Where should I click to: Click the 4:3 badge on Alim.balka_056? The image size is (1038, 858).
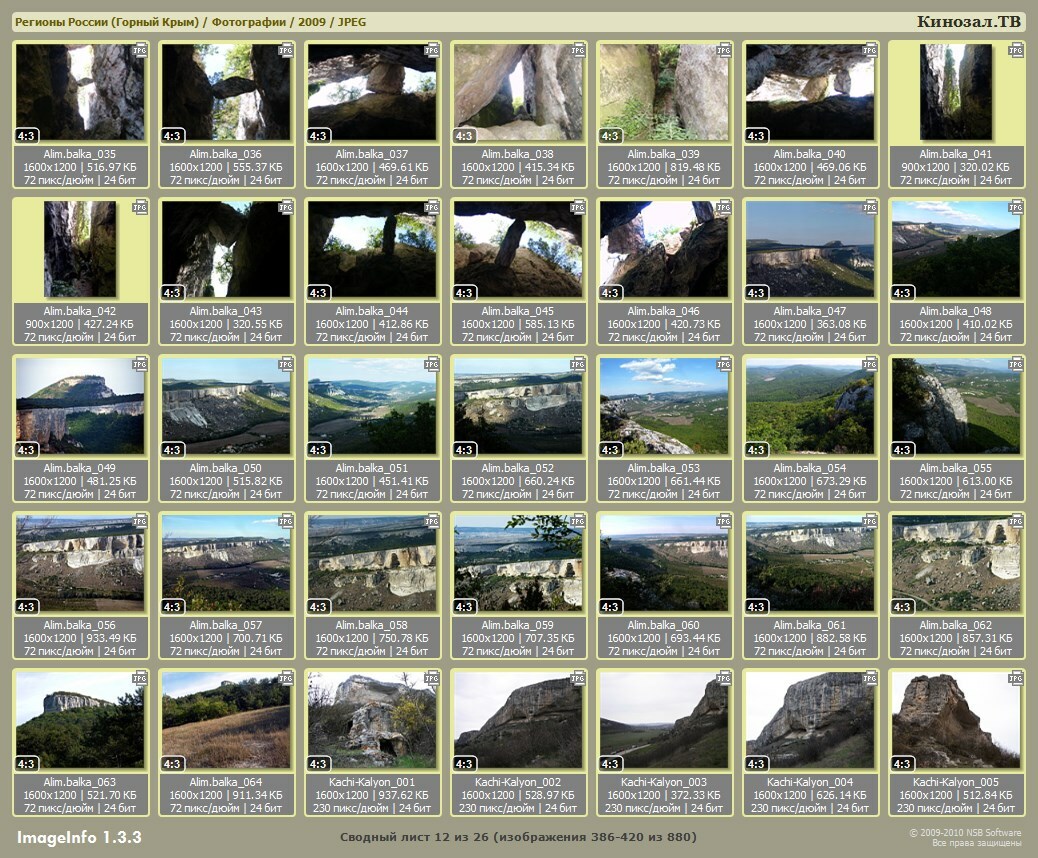[x=27, y=607]
